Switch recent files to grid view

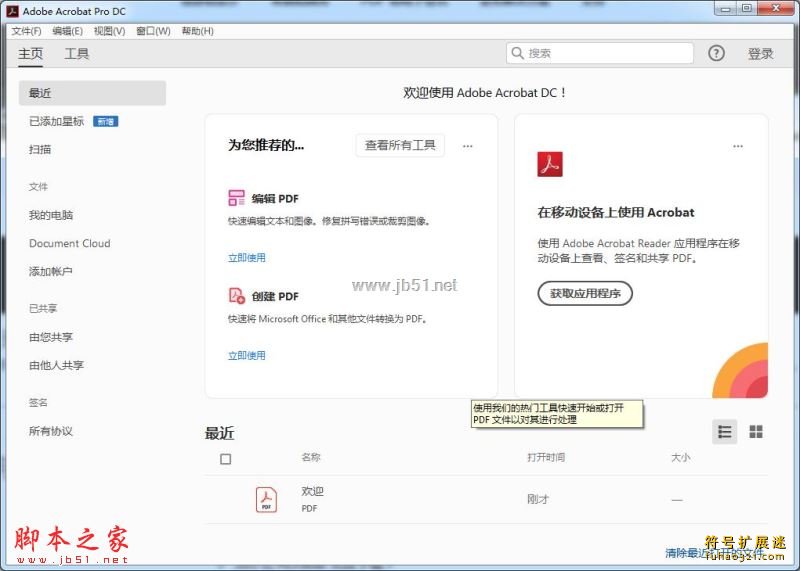(x=756, y=432)
